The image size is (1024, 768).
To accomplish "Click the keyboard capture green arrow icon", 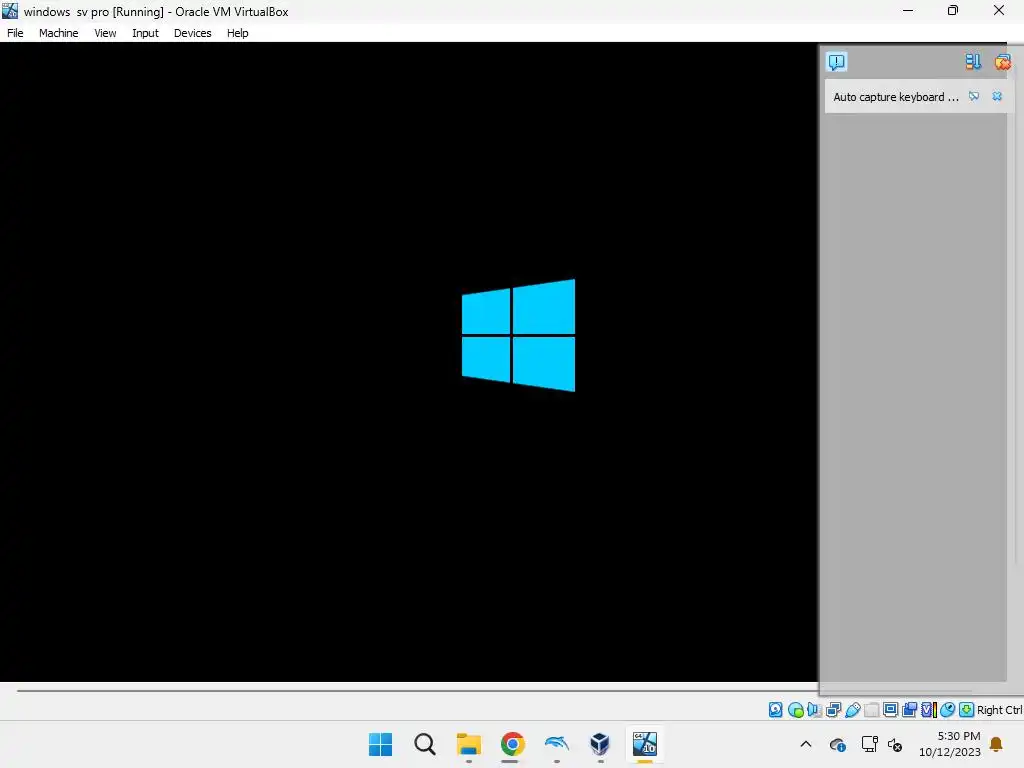I will pyautogui.click(x=967, y=710).
